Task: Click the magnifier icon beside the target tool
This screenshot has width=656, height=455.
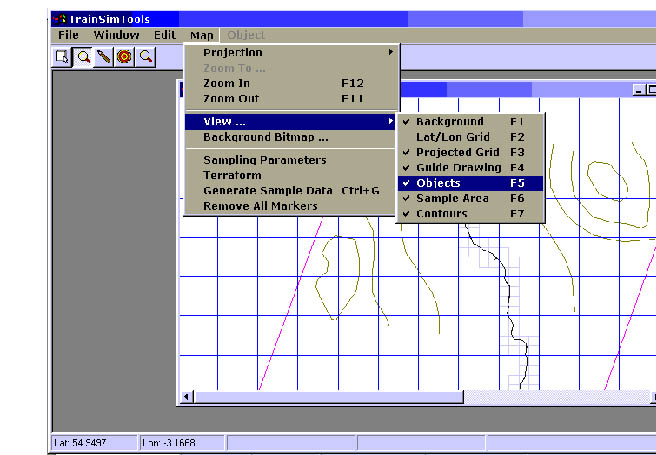Action: 146,57
